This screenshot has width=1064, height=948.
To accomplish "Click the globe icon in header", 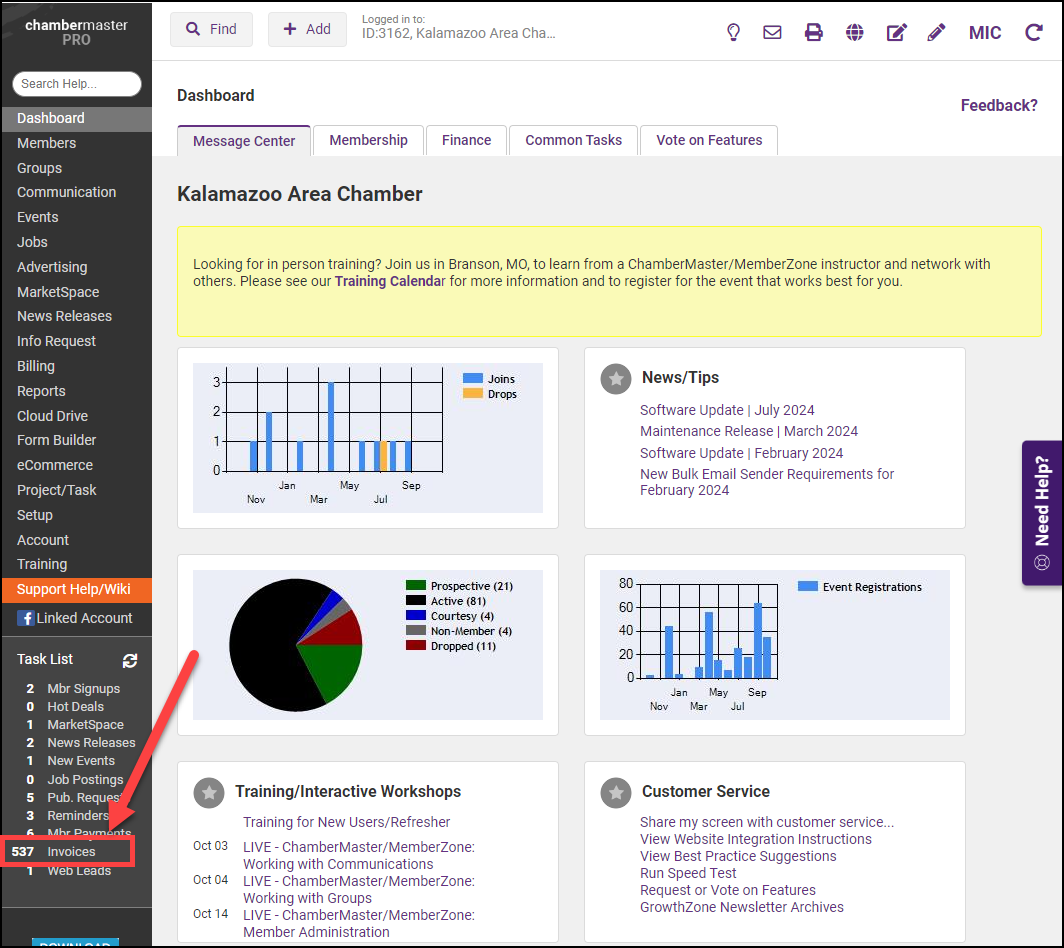I will click(x=854, y=32).
